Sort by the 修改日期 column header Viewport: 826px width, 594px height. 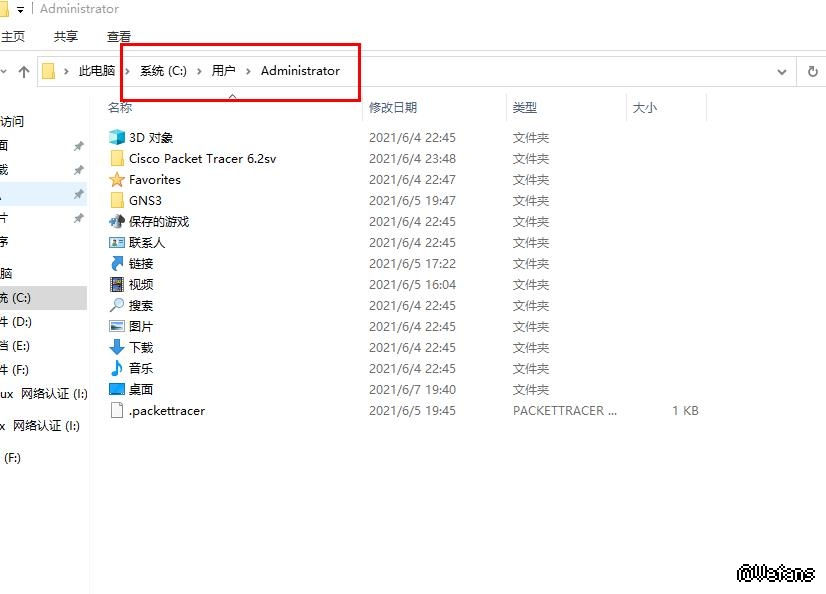click(393, 107)
